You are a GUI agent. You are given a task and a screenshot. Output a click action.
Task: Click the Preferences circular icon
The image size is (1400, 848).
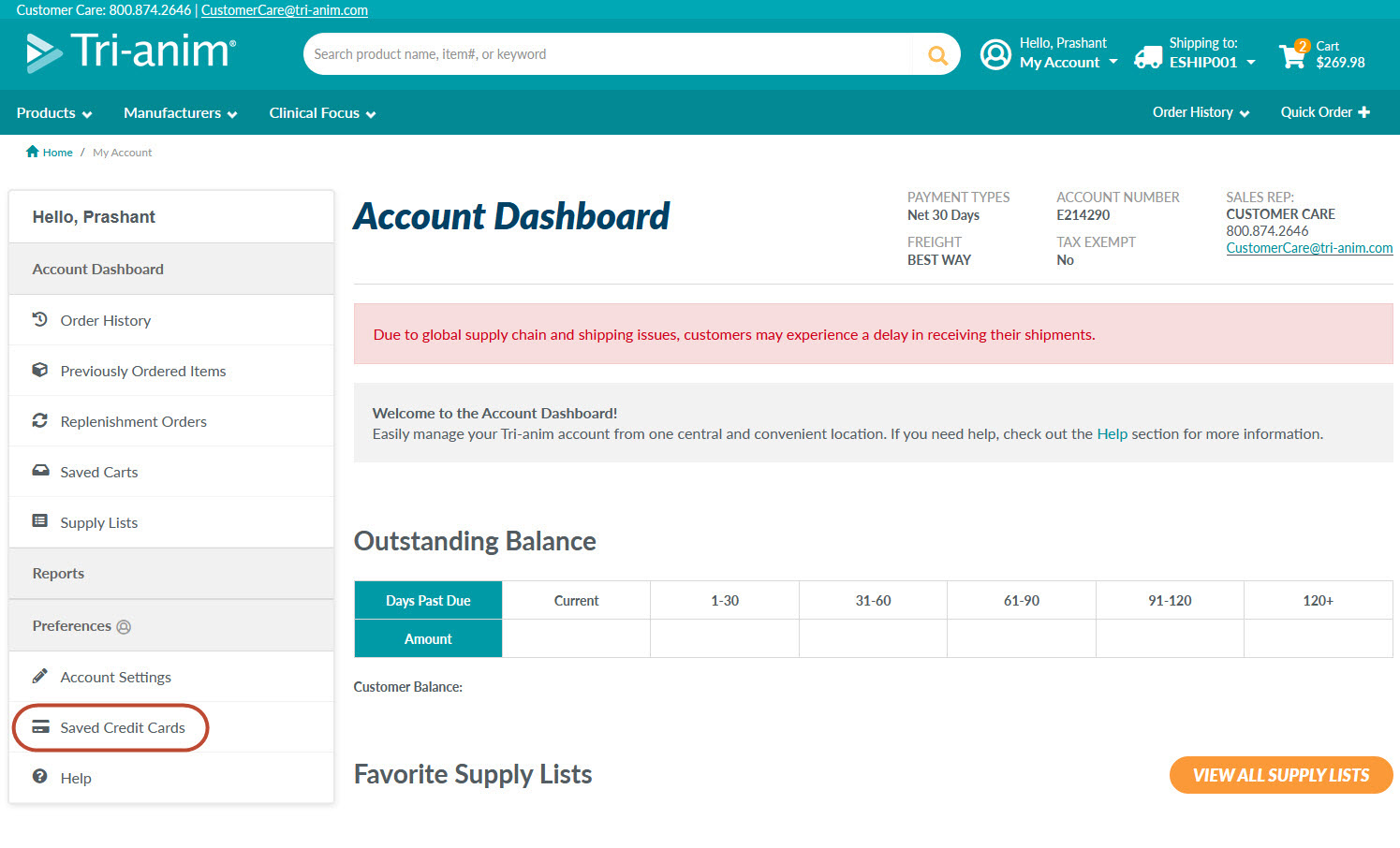(x=124, y=627)
